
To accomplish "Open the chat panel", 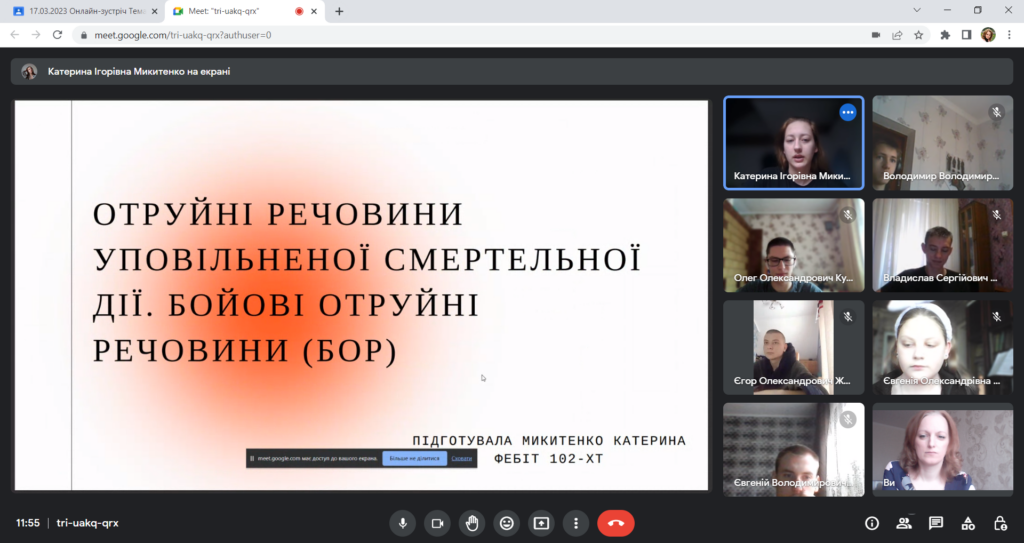I will [x=936, y=523].
